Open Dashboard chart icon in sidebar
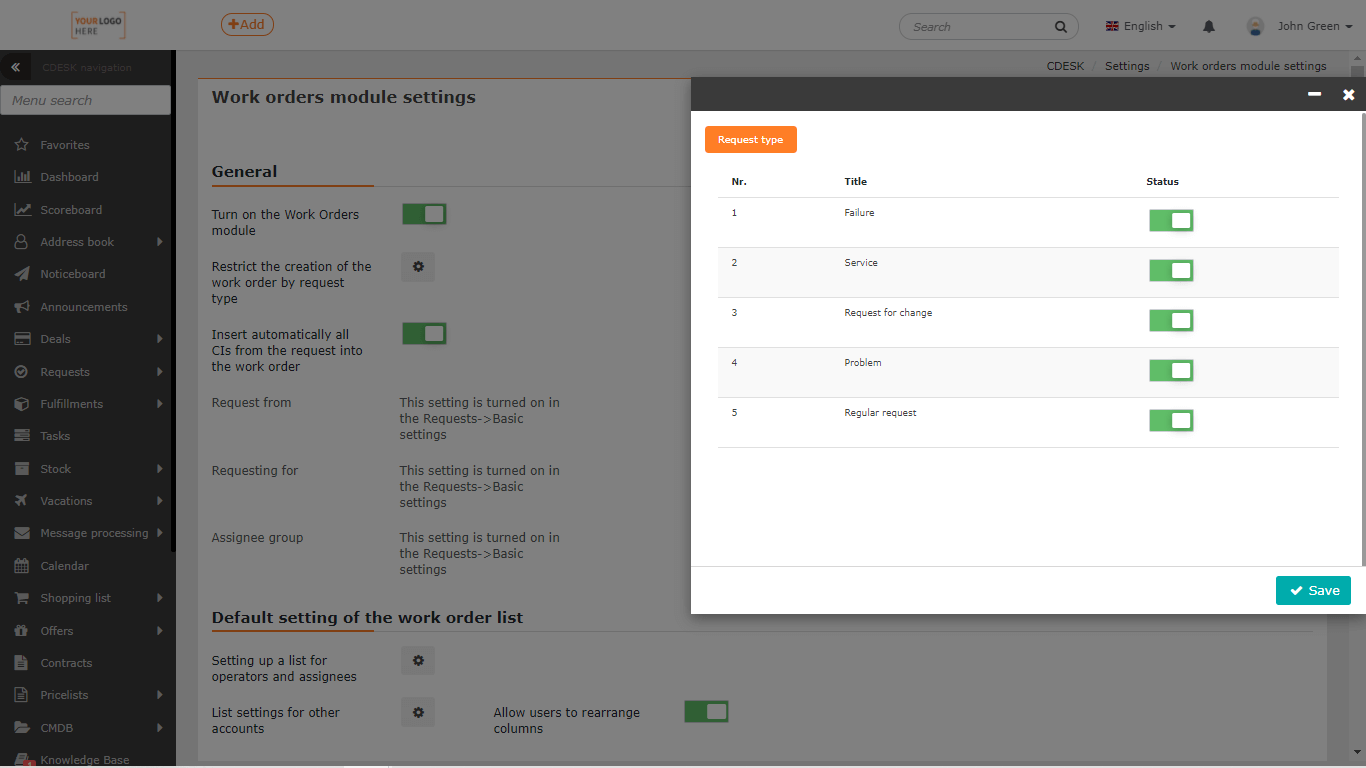The image size is (1366, 768). pyautogui.click(x=21, y=177)
